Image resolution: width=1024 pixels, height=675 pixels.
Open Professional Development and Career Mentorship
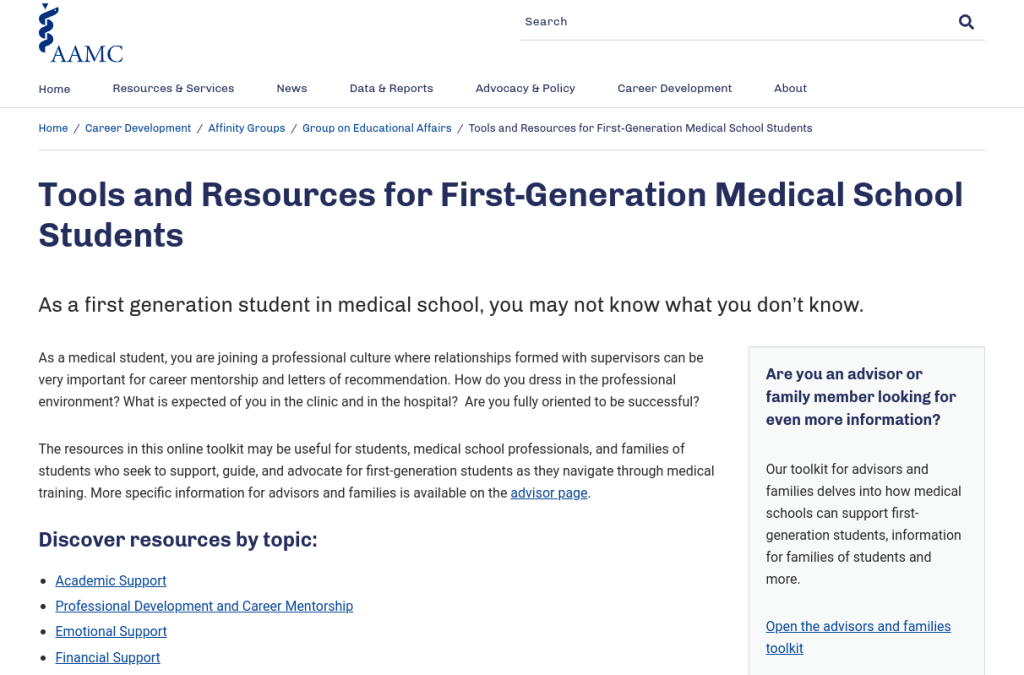(204, 606)
